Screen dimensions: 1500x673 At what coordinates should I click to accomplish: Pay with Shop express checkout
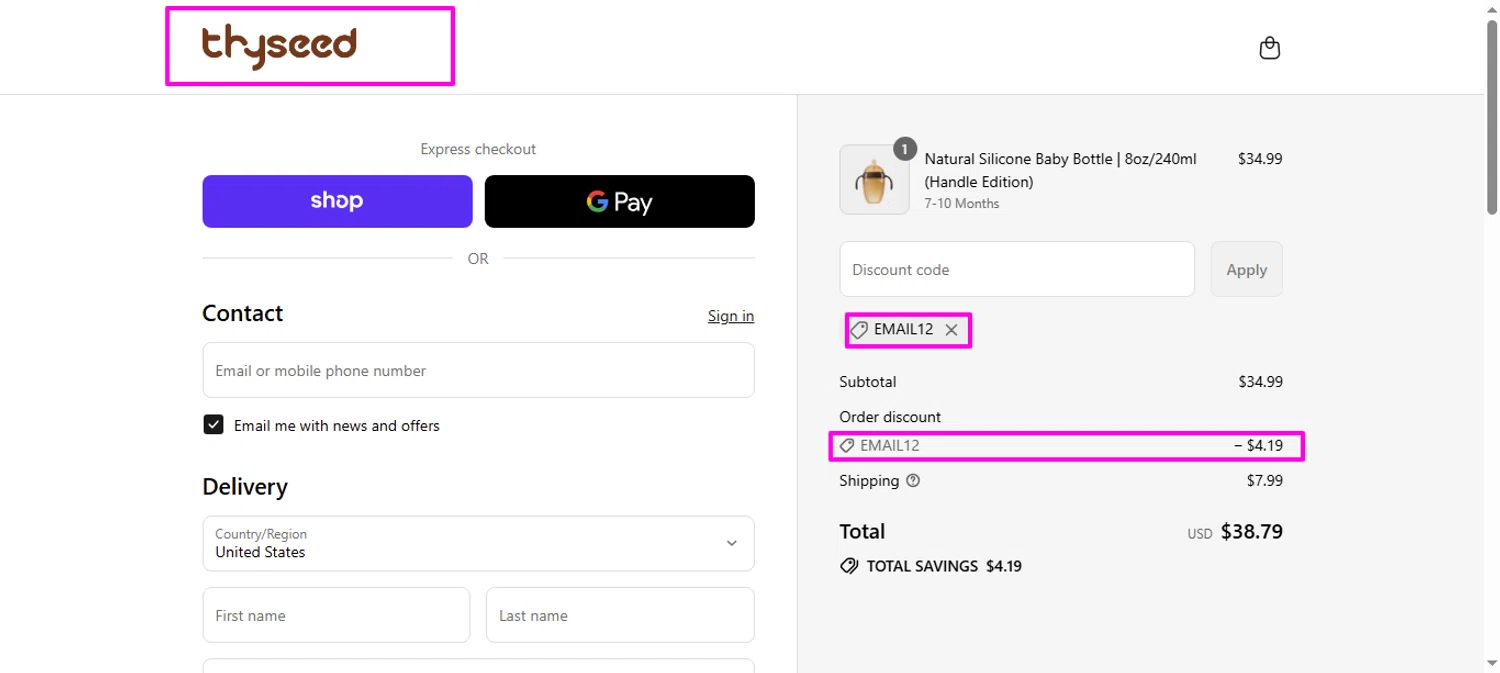[337, 201]
